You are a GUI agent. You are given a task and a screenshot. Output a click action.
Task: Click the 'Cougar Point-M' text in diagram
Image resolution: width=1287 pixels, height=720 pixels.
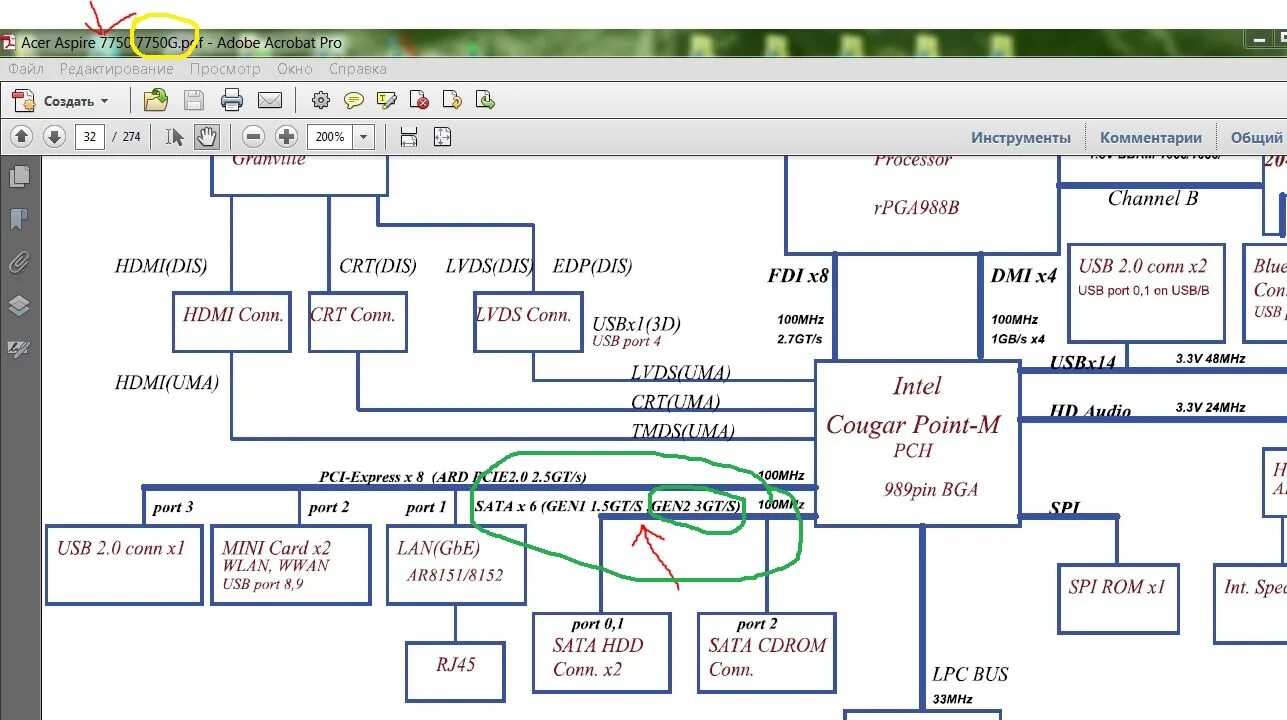click(913, 424)
